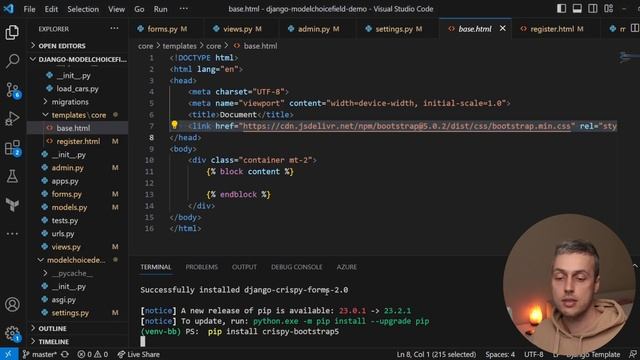Open the View menu
This screenshot has width=640, height=360.
[x=116, y=9]
